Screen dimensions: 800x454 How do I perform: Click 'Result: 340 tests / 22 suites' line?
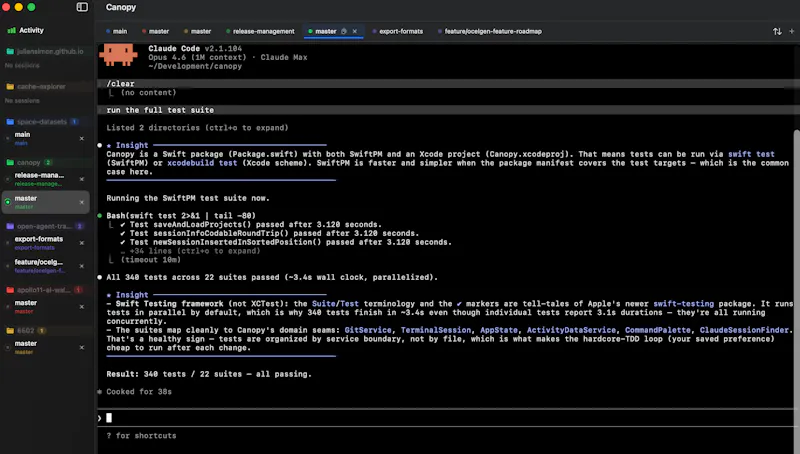(209, 374)
